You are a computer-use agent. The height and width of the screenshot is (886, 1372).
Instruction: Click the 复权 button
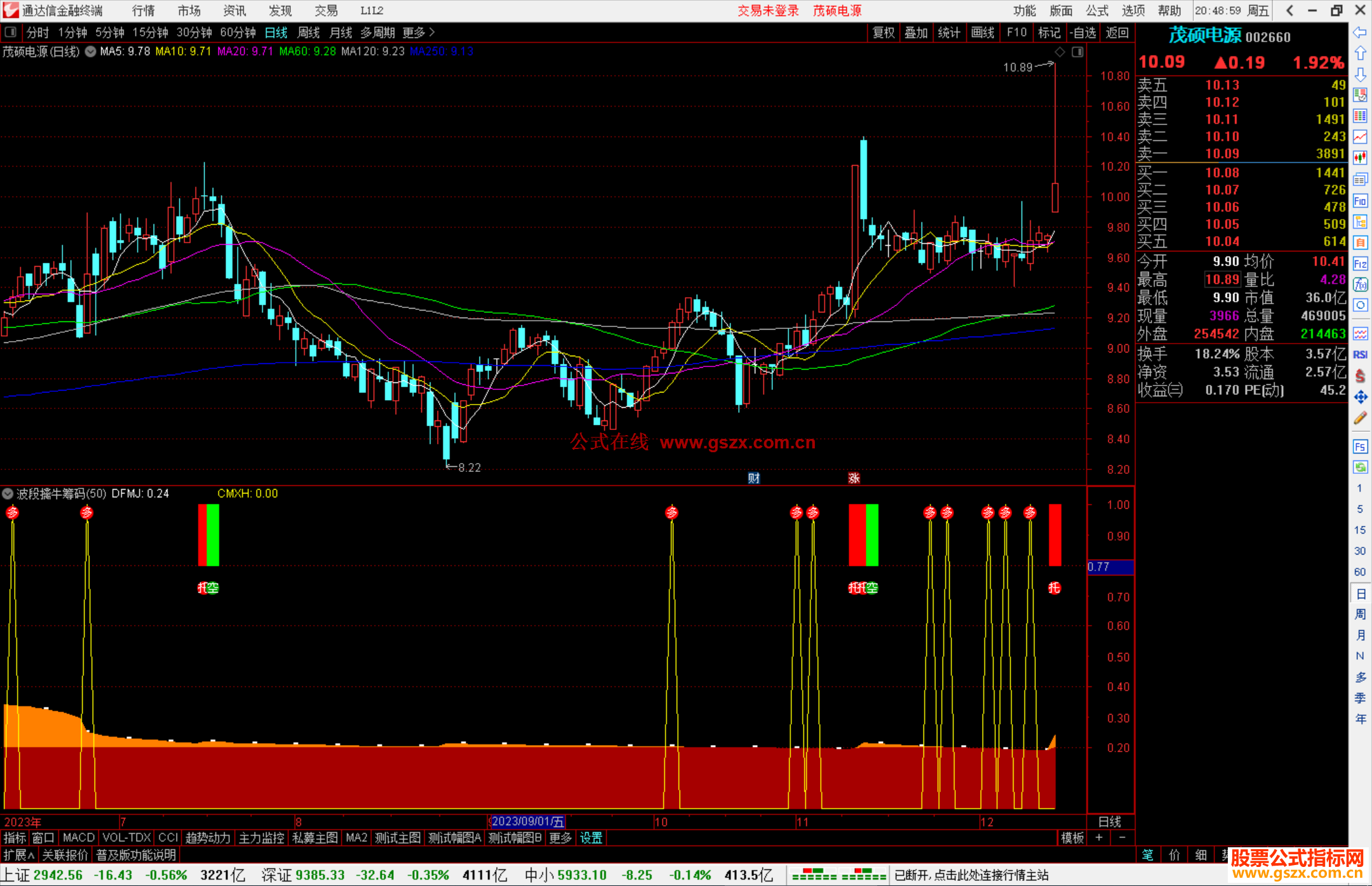point(883,32)
